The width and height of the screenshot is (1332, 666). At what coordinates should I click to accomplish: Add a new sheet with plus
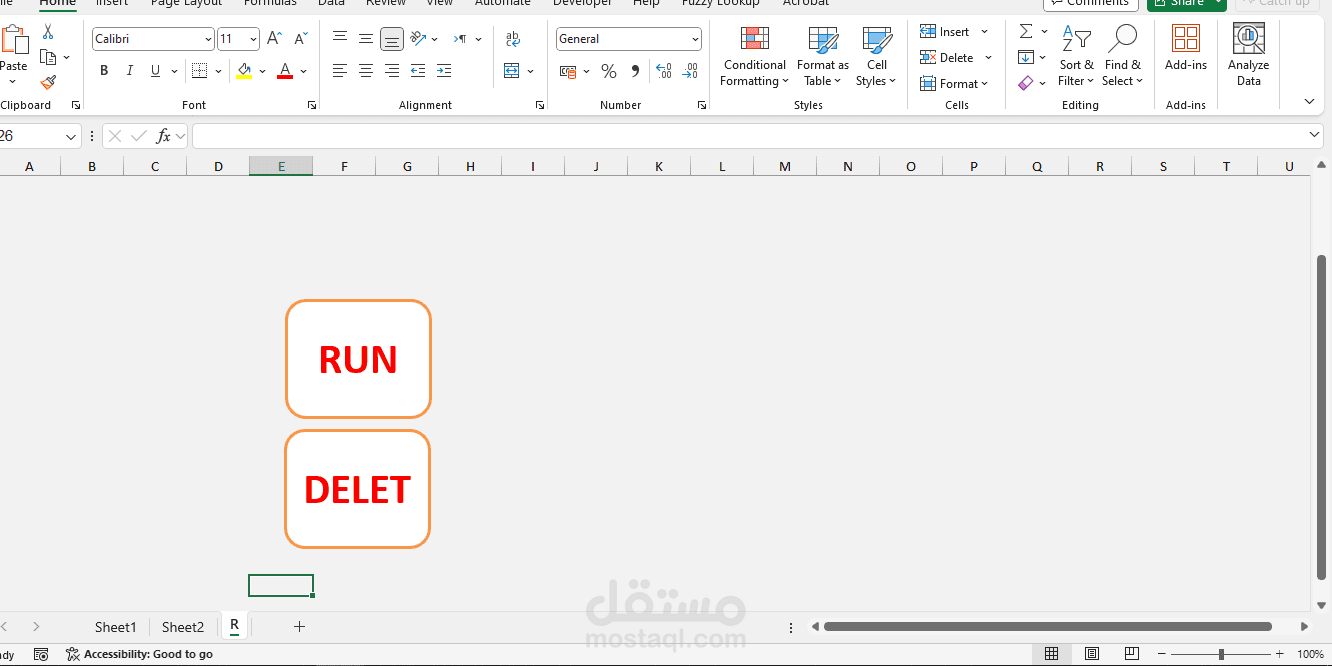pos(299,627)
